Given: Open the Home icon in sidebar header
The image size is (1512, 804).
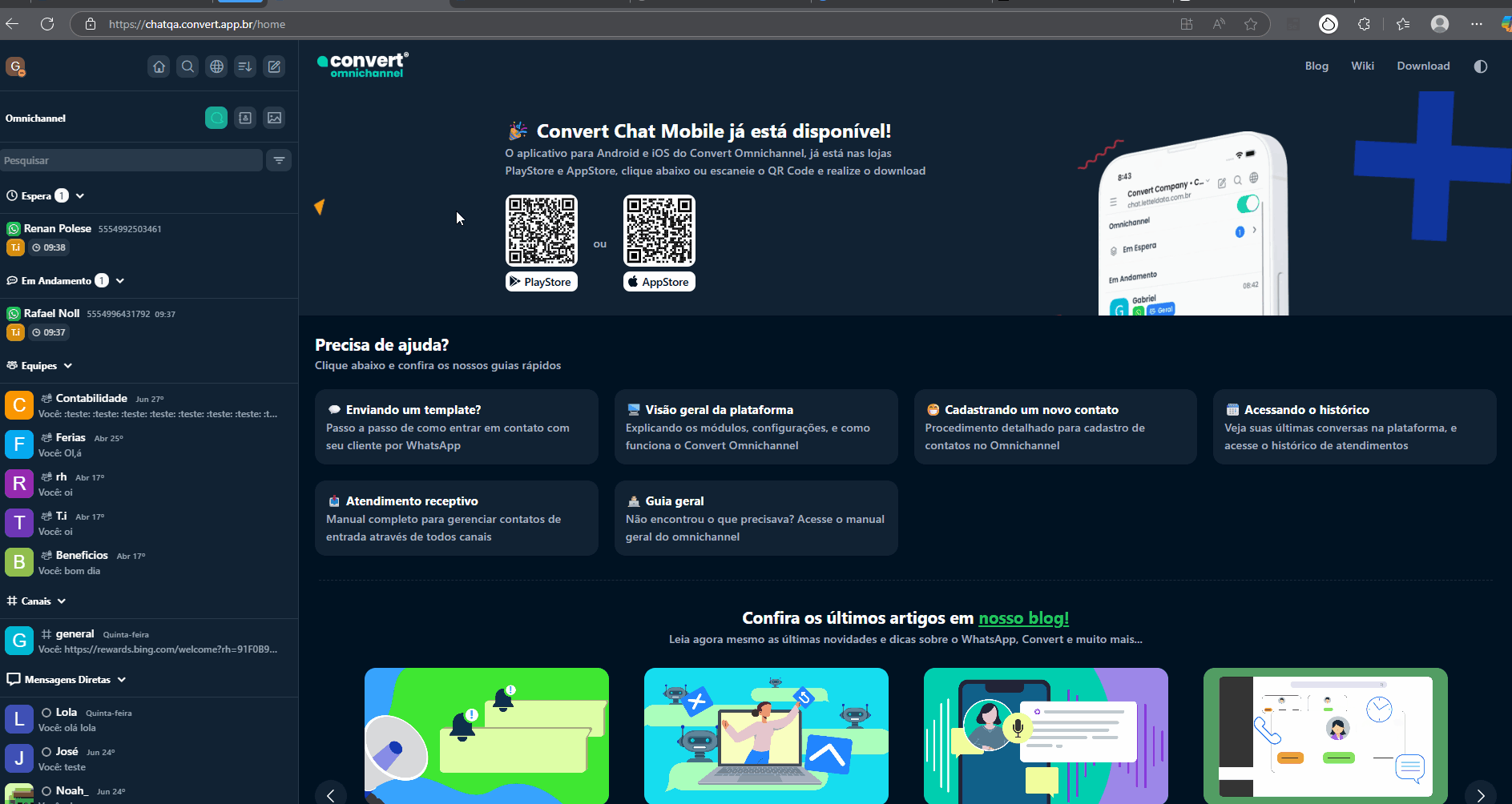Looking at the screenshot, I should point(159,66).
